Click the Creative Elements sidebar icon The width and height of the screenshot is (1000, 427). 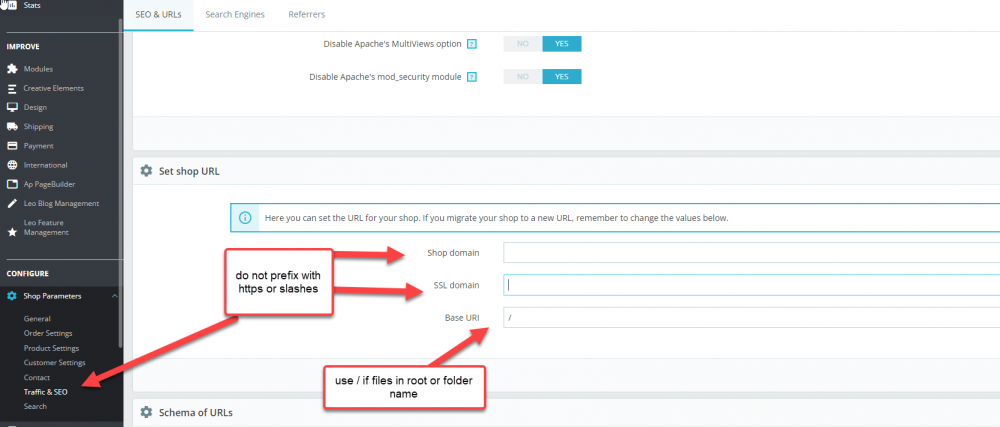[x=11, y=88]
